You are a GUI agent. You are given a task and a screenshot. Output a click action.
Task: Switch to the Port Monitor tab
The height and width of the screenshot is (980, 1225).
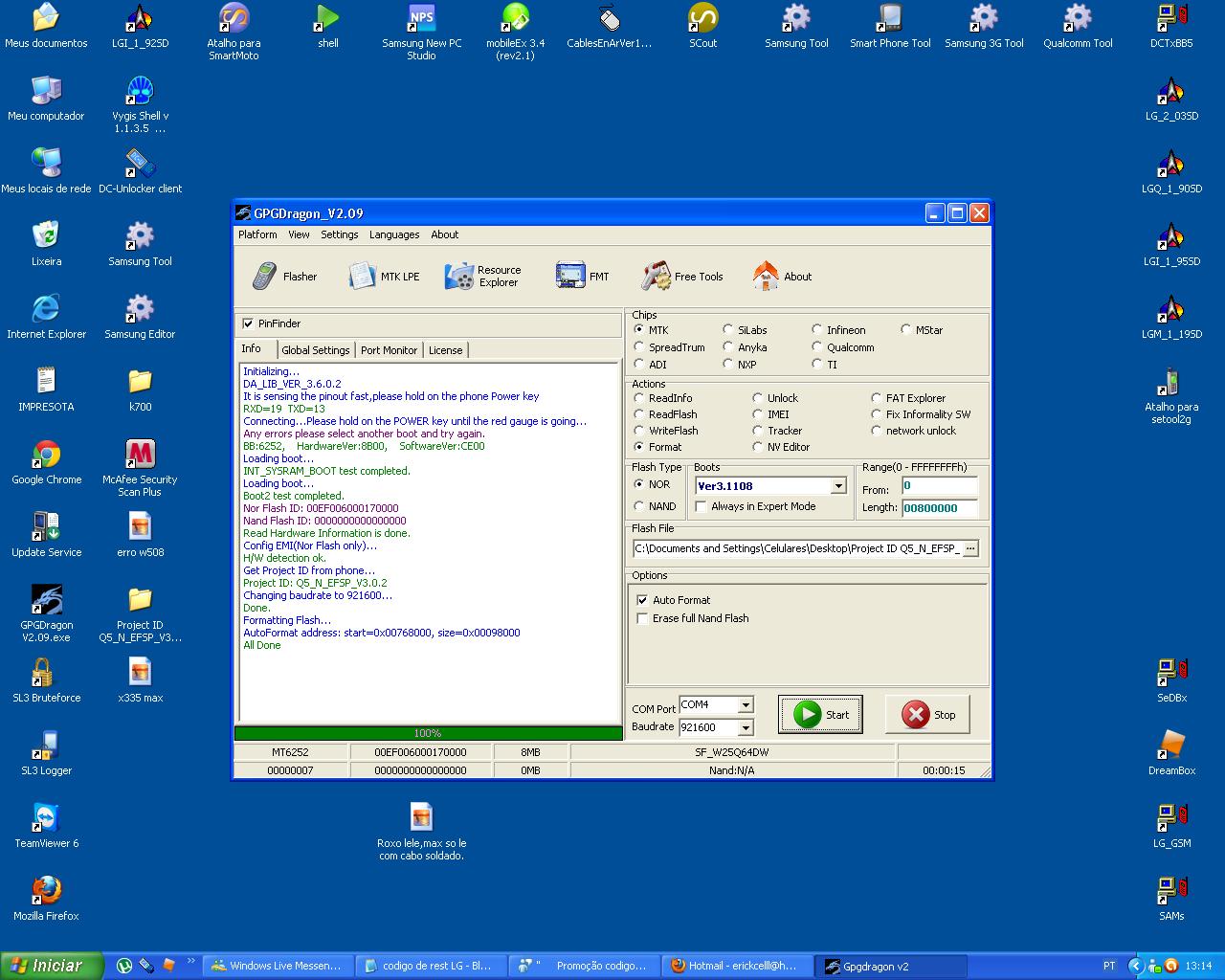click(389, 350)
